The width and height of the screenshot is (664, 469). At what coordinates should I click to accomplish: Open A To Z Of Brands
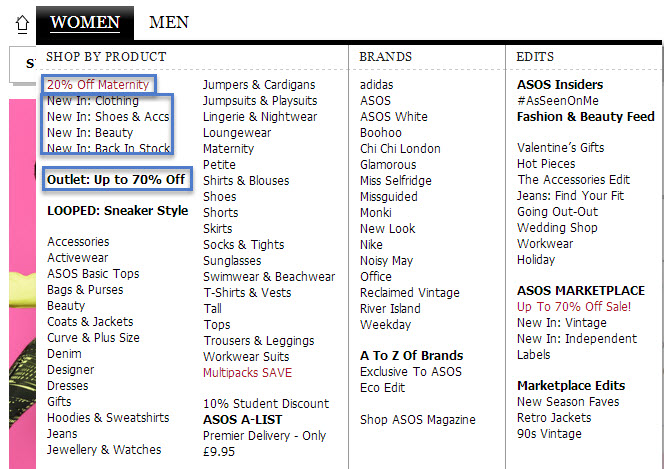(412, 356)
